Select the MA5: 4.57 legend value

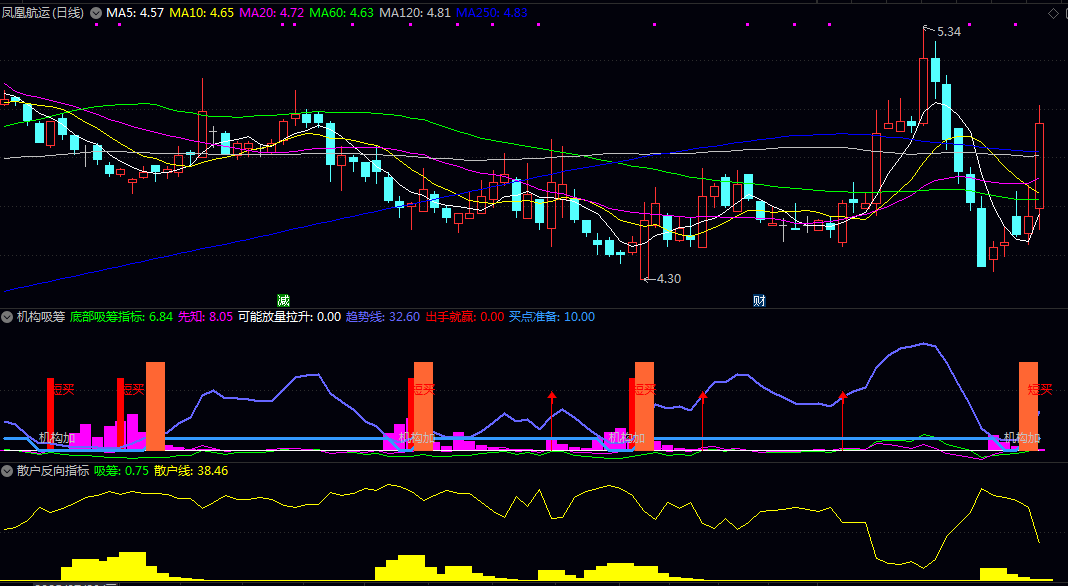pos(134,13)
